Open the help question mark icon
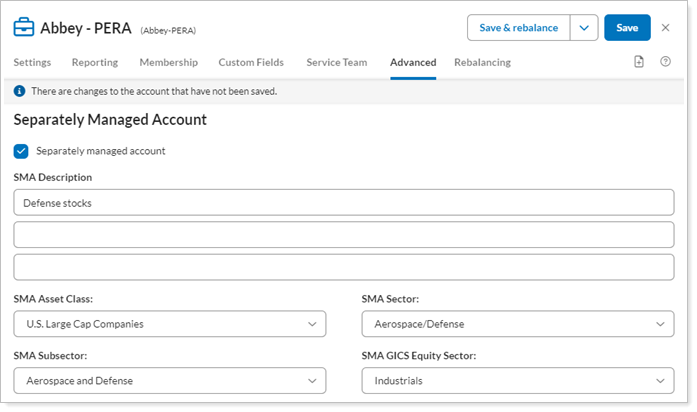This screenshot has width=697, height=412. 665,62
